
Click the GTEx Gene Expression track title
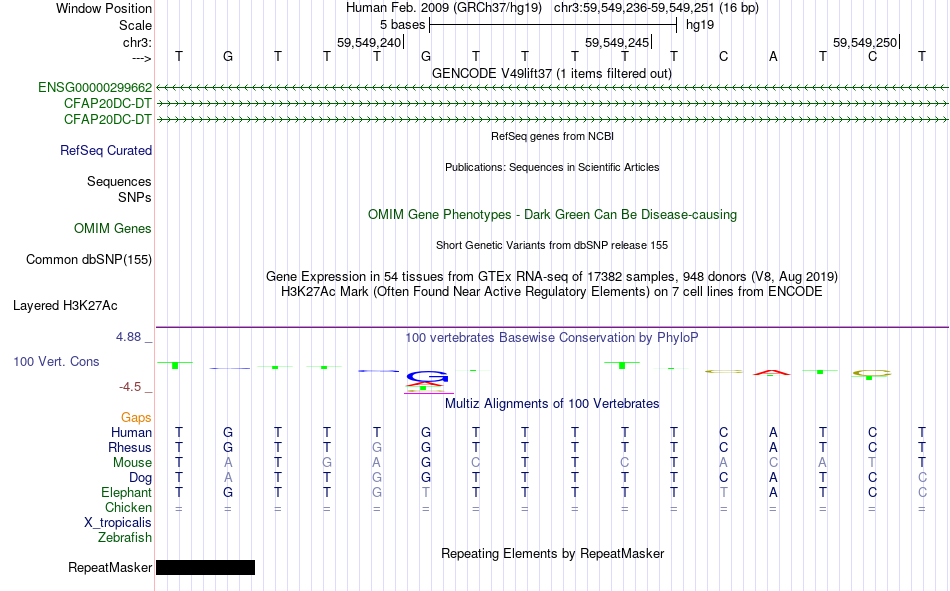tap(552, 276)
